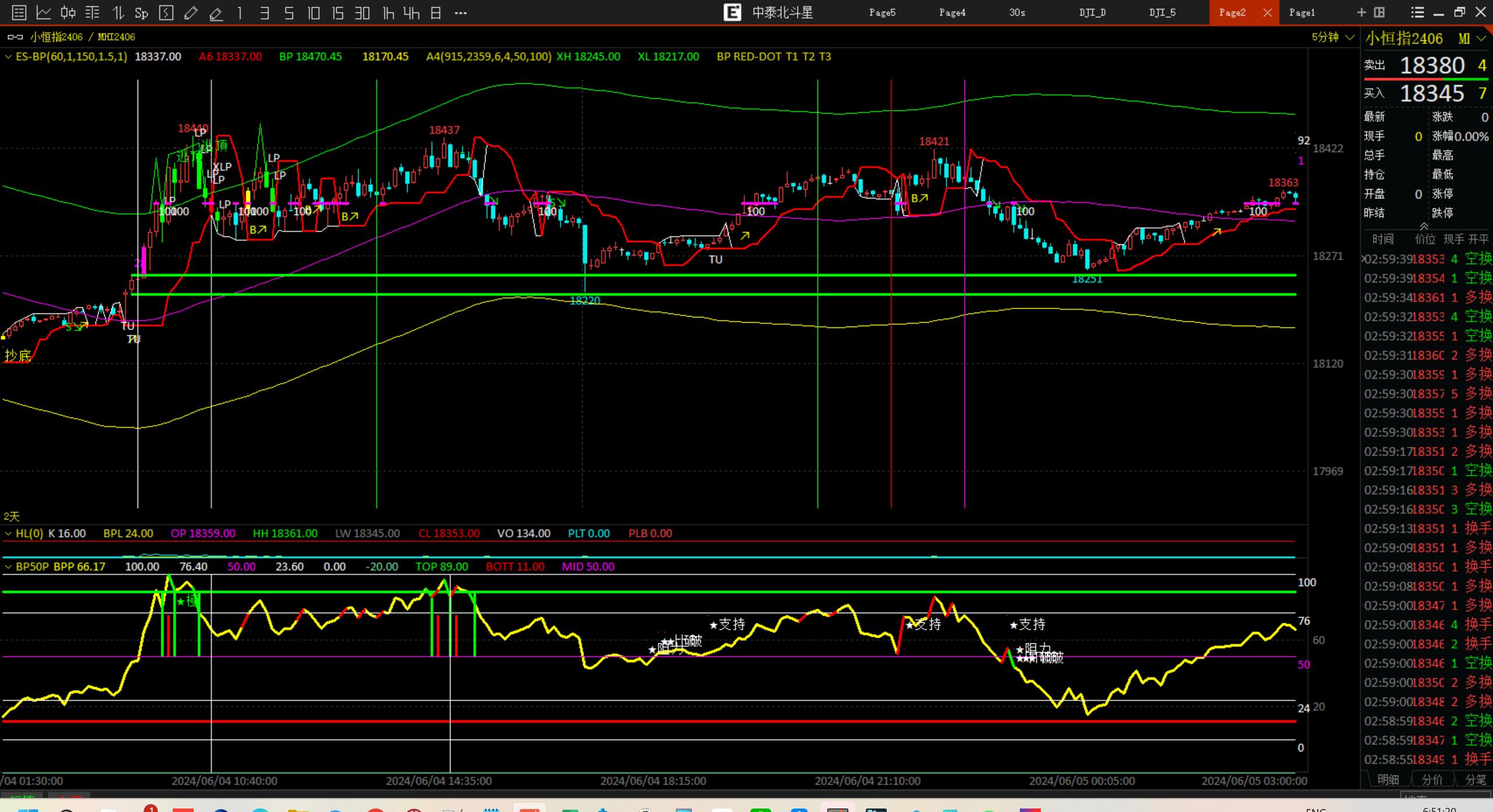Switch to 30s tab
This screenshot has height=812, width=1493.
(x=1017, y=12)
